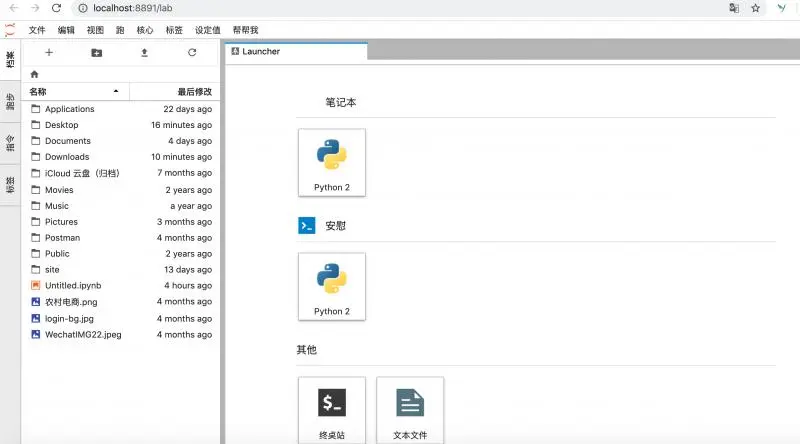Screen dimensions: 800x444
Task: Click the translate page icon in address bar
Action: click(734, 8)
